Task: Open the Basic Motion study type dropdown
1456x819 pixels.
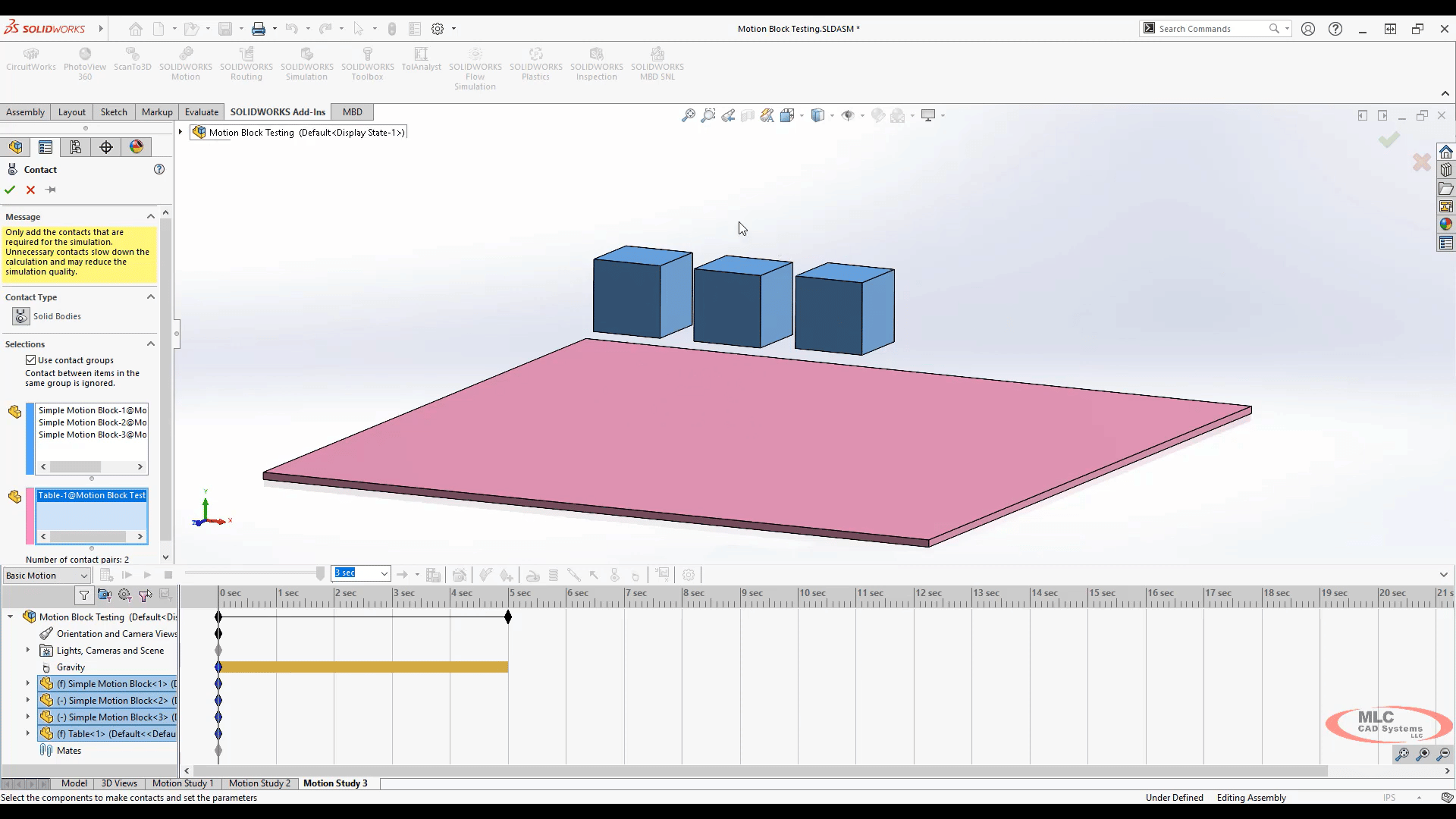Action: click(83, 576)
